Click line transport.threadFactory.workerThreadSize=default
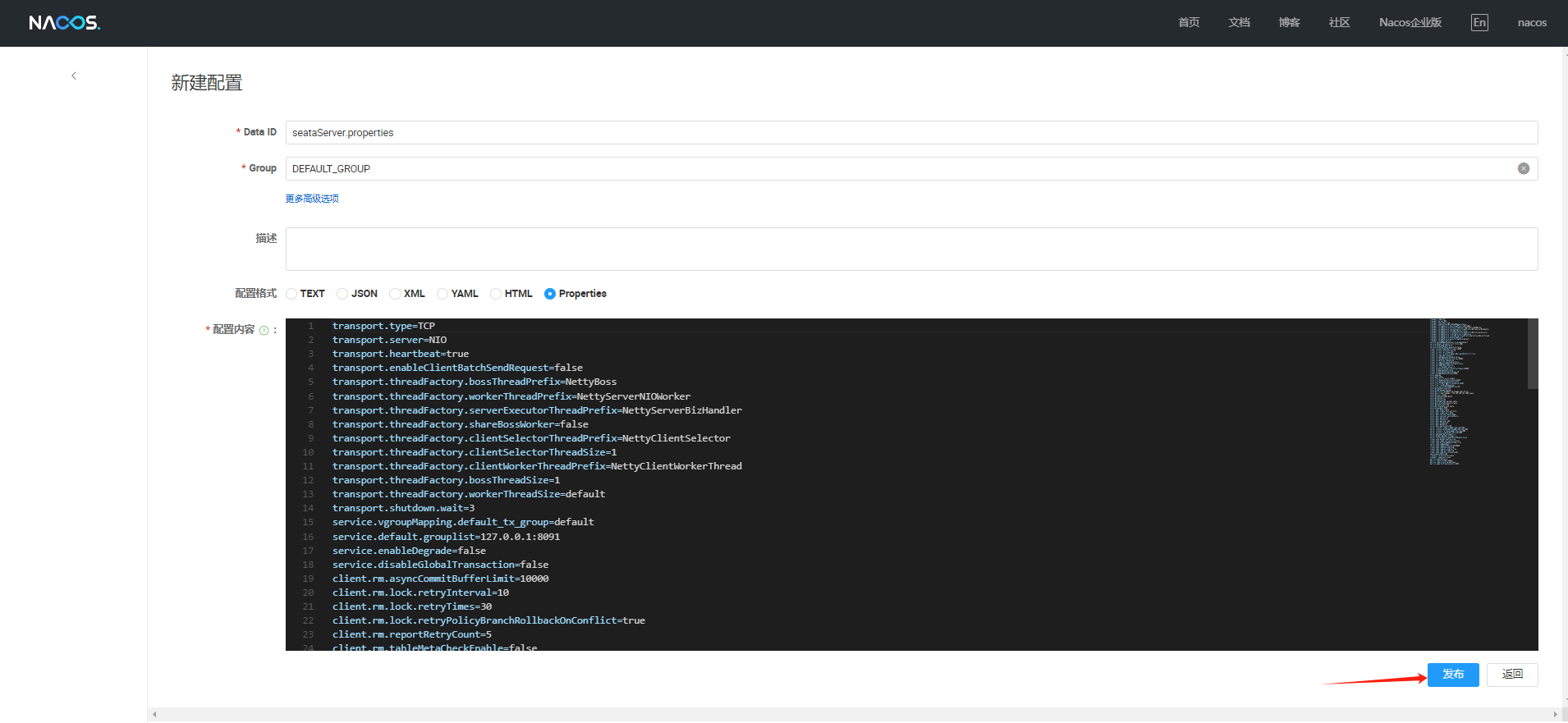The image size is (1568, 723). [469, 494]
